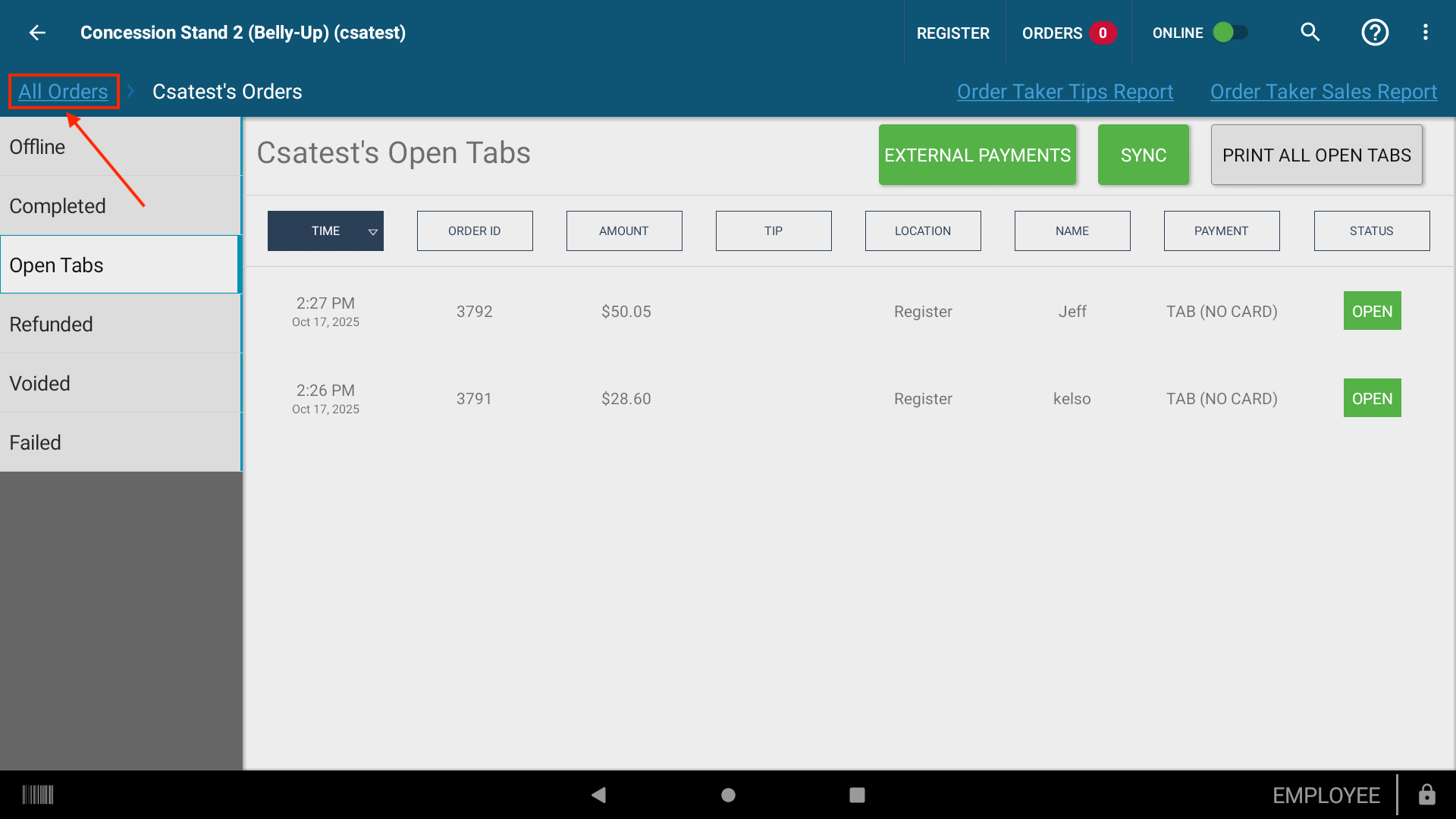This screenshot has height=819, width=1456.
Task: Open the search magnifier icon
Action: (1310, 33)
